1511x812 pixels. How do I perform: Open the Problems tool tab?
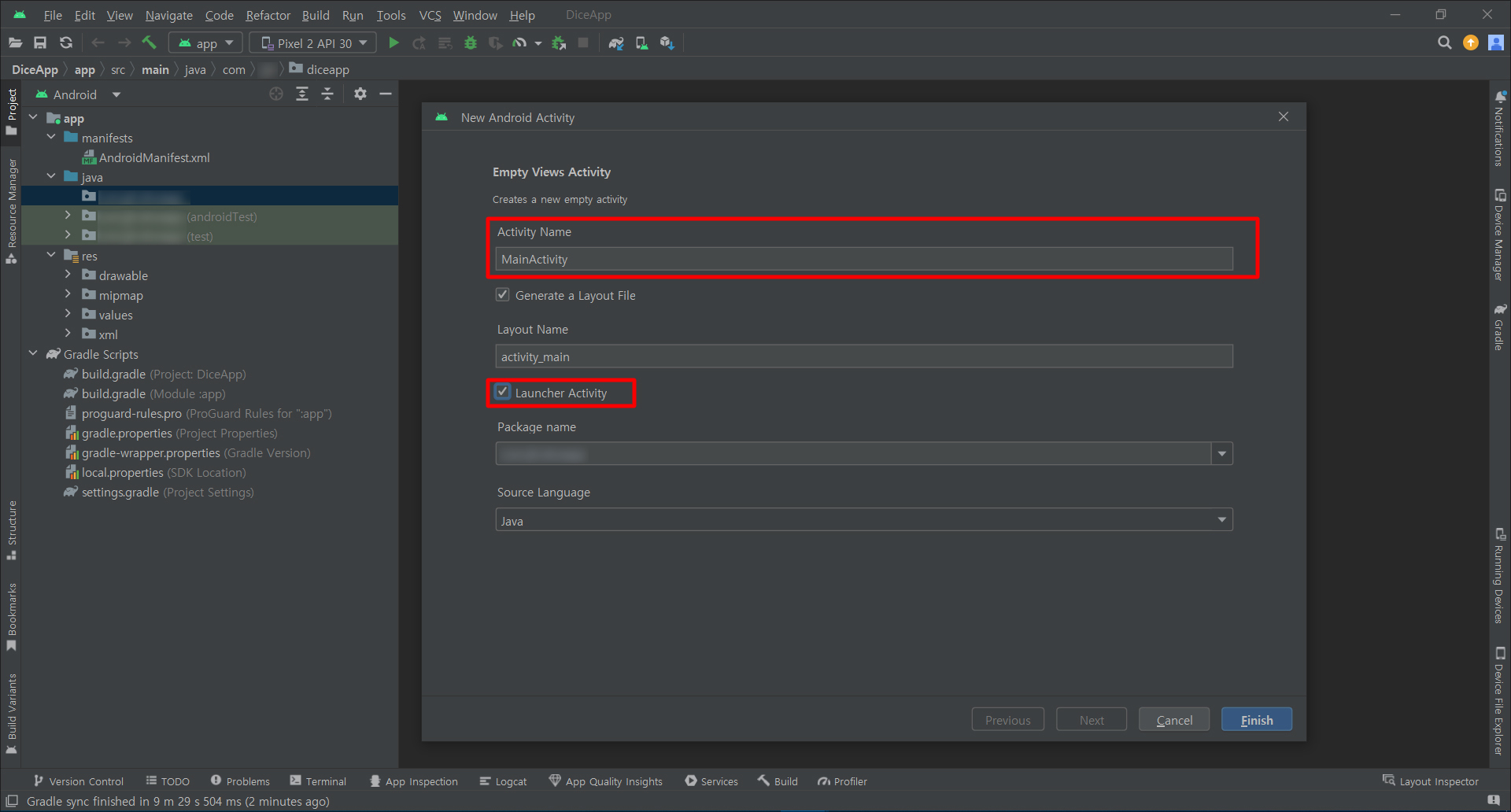coord(240,781)
